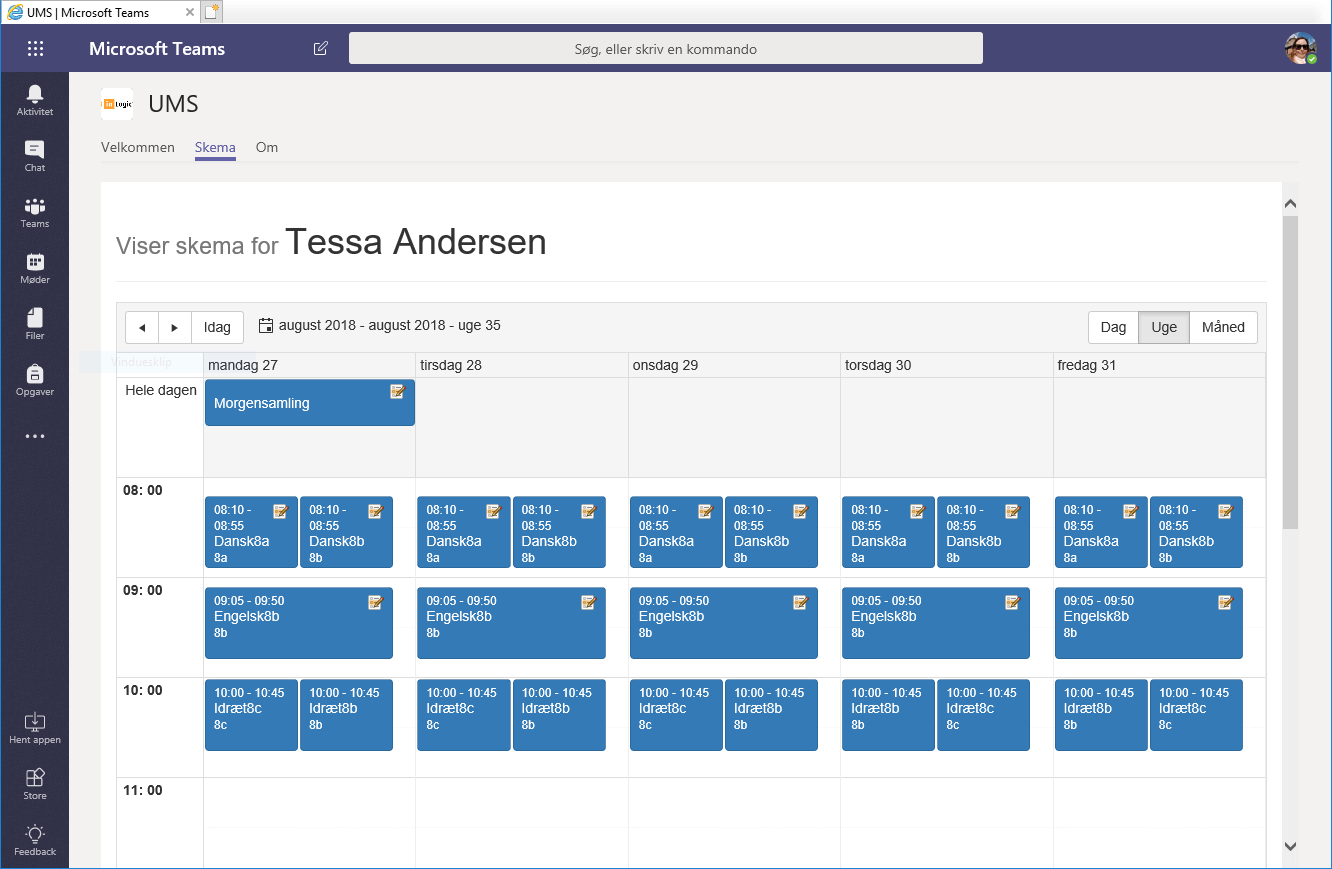The image size is (1332, 869).
Task: Click note icon on Tuesday Dansk8a lesson
Action: 493,512
